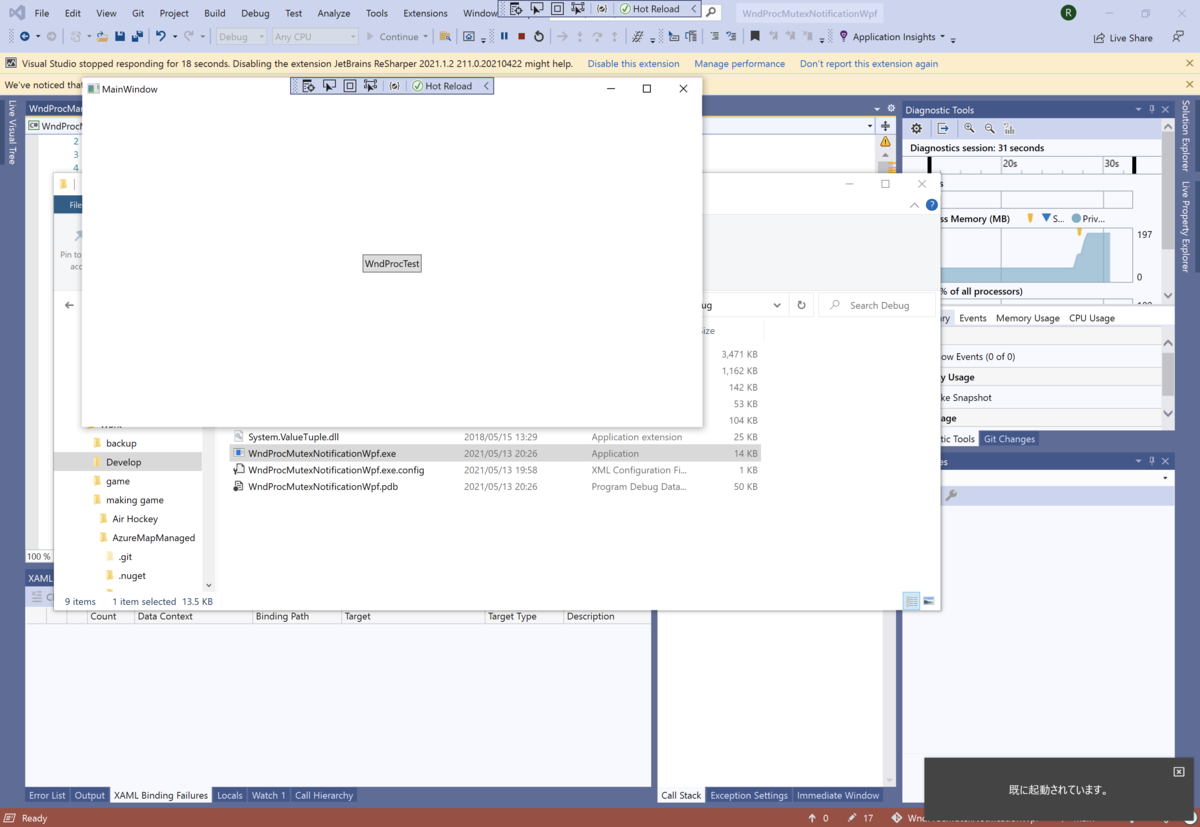
Task: Open the Any CPU platform dropdown
Action: coord(352,36)
